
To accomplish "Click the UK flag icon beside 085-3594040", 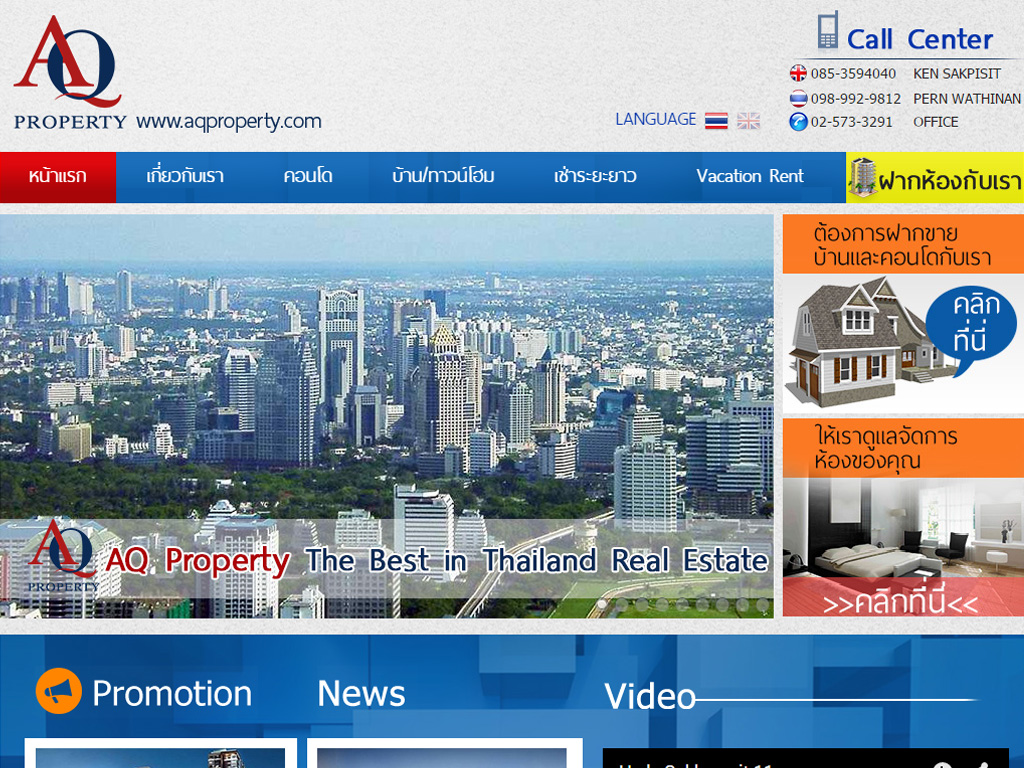I will pos(798,73).
